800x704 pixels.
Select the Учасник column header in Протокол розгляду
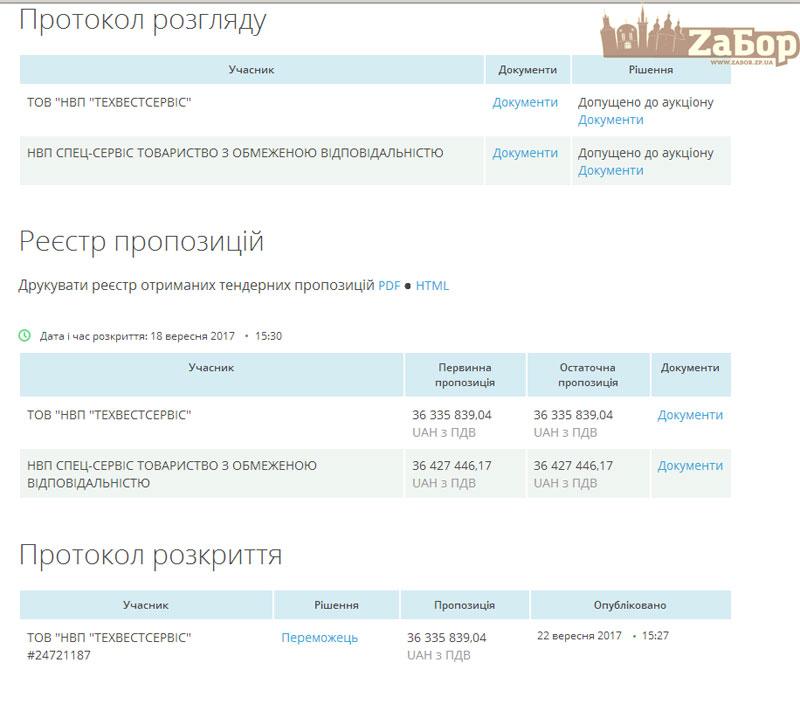[x=252, y=70]
